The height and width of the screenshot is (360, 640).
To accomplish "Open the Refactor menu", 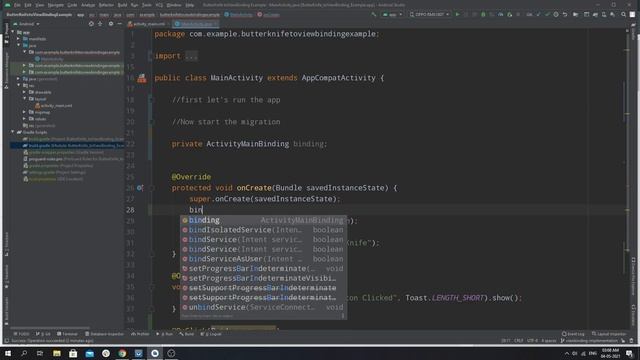I will pos(106,5).
